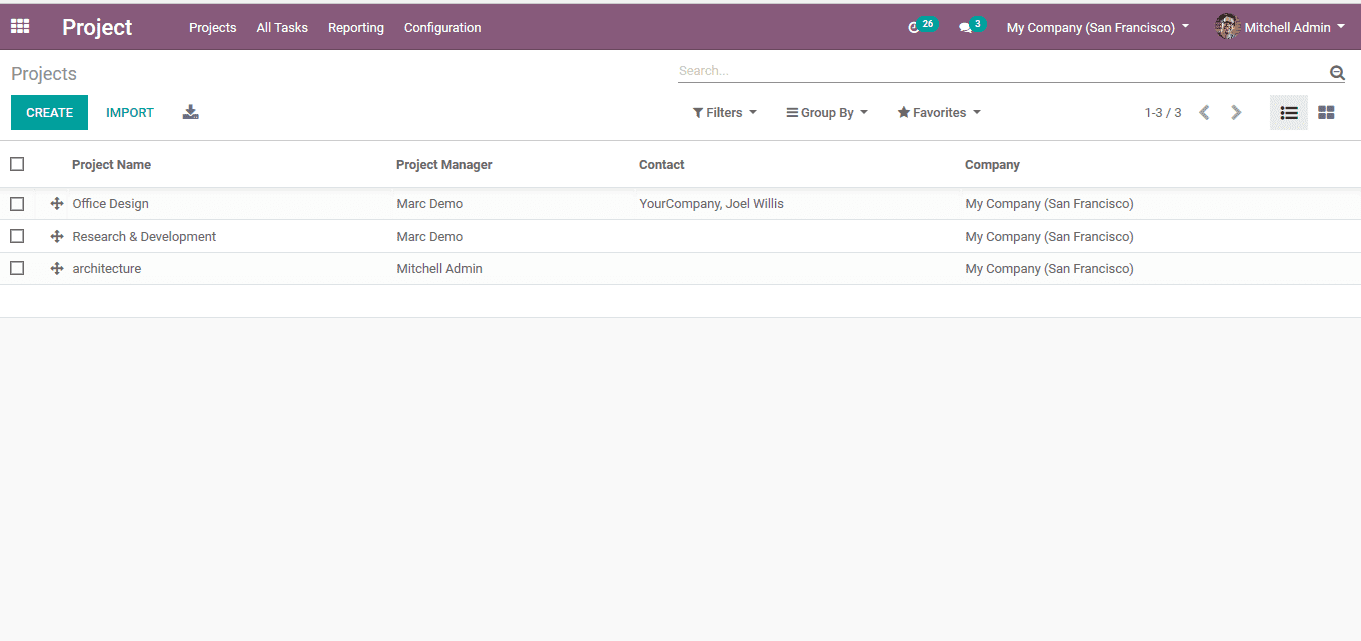This screenshot has height=641, width=1361.
Task: Open the Filters dropdown
Action: (x=725, y=113)
